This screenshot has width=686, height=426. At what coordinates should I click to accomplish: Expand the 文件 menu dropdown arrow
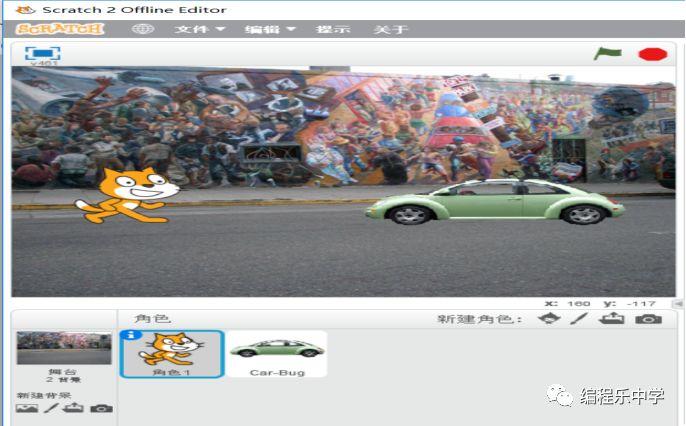coord(220,29)
